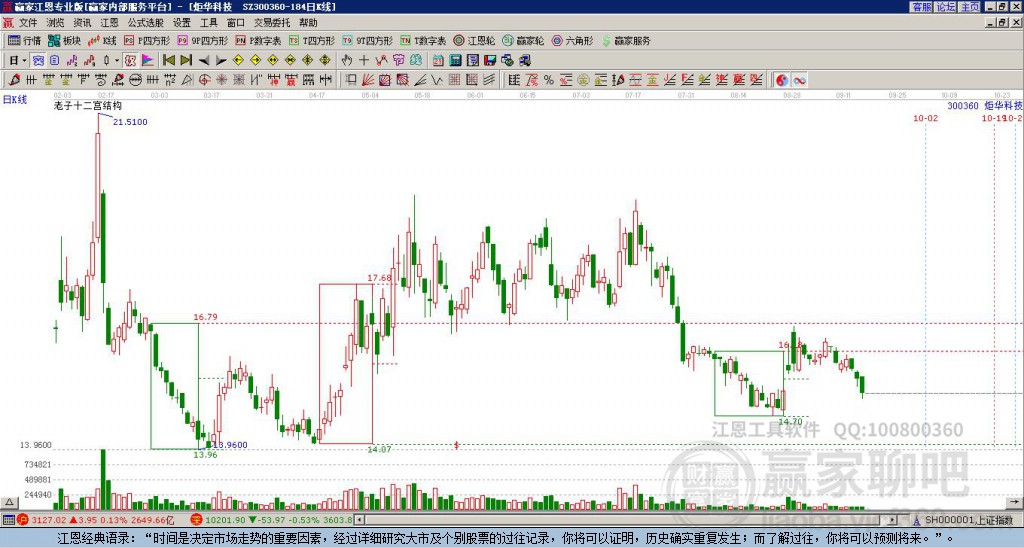
Task: Launch the 赢家轮 wheel tool
Action: pyautogui.click(x=523, y=40)
